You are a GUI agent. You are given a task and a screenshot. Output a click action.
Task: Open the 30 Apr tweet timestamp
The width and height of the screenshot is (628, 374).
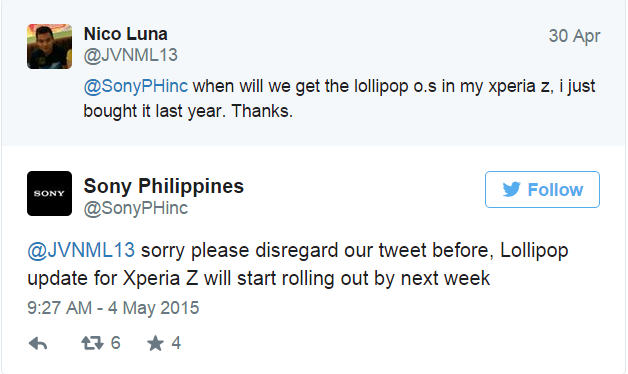pyautogui.click(x=574, y=36)
